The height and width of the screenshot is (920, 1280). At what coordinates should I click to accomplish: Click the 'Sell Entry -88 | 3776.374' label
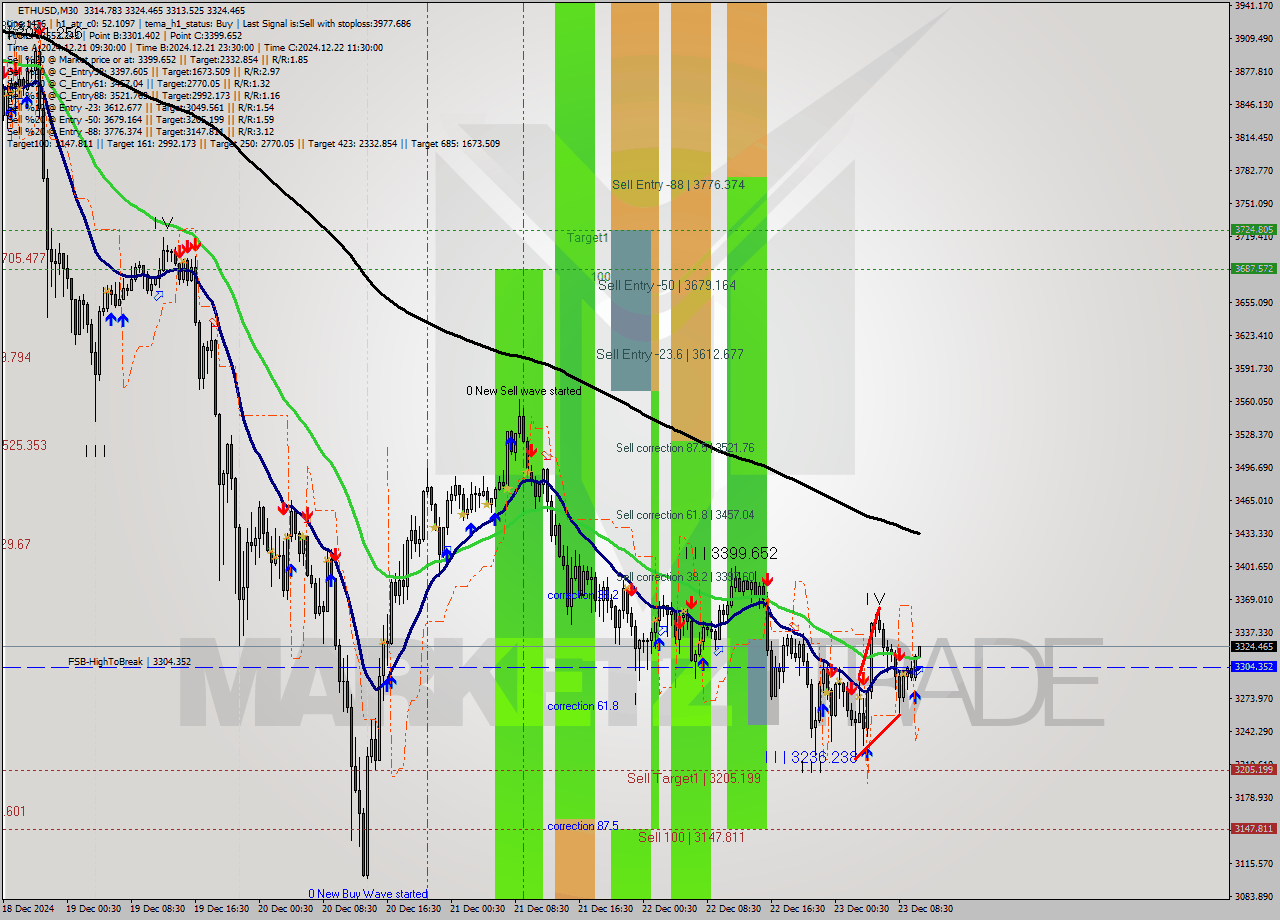(x=678, y=185)
